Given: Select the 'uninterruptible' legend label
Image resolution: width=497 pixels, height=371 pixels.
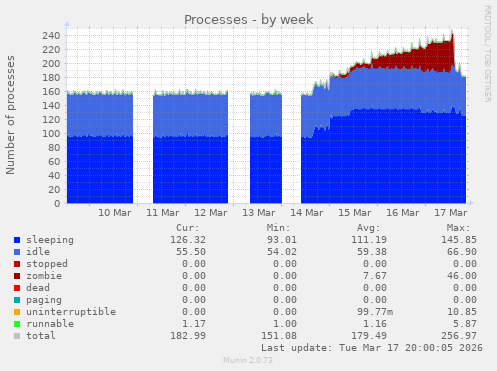Looking at the screenshot, I should point(71,312).
